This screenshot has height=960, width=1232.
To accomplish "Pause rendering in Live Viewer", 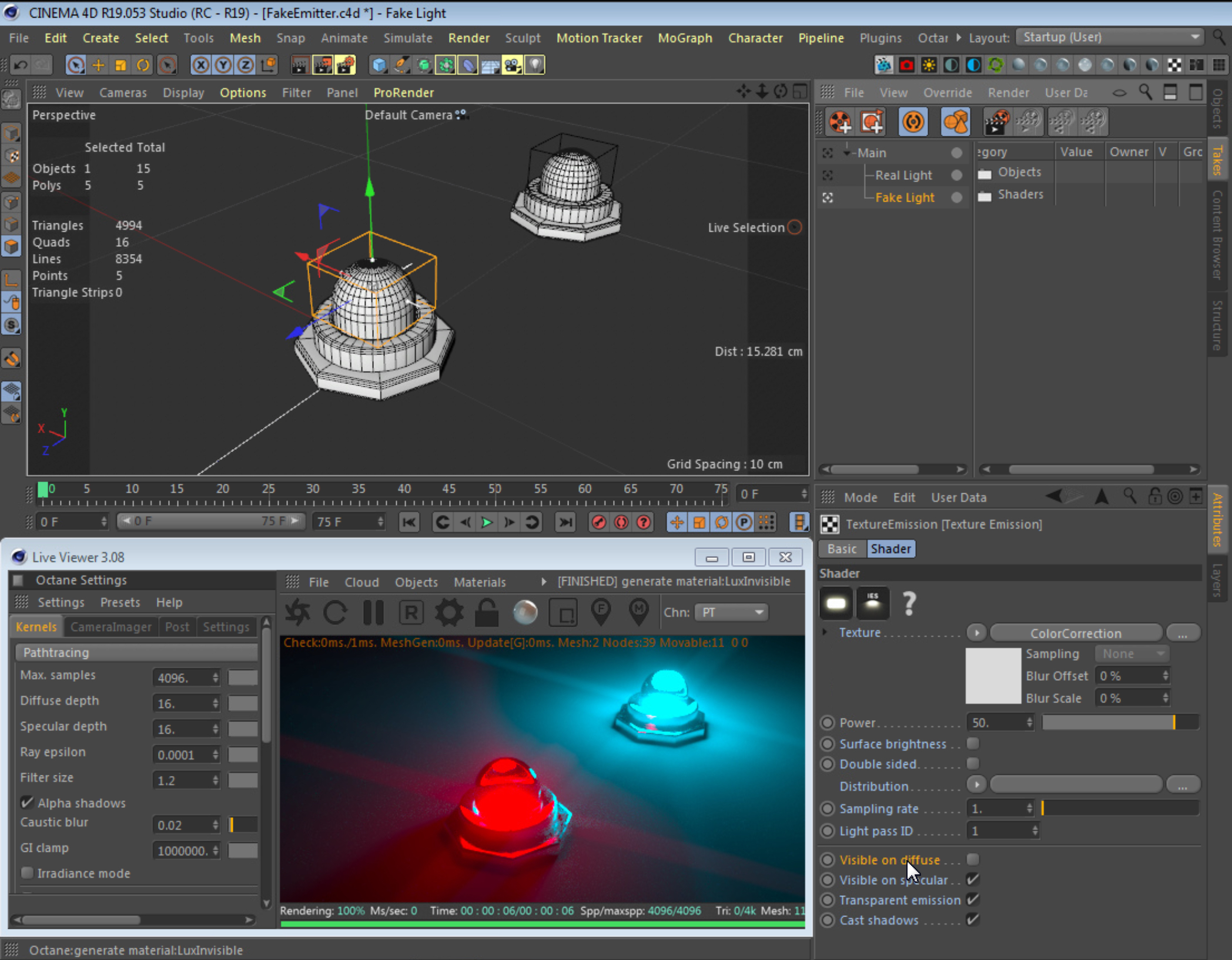I will [x=373, y=613].
